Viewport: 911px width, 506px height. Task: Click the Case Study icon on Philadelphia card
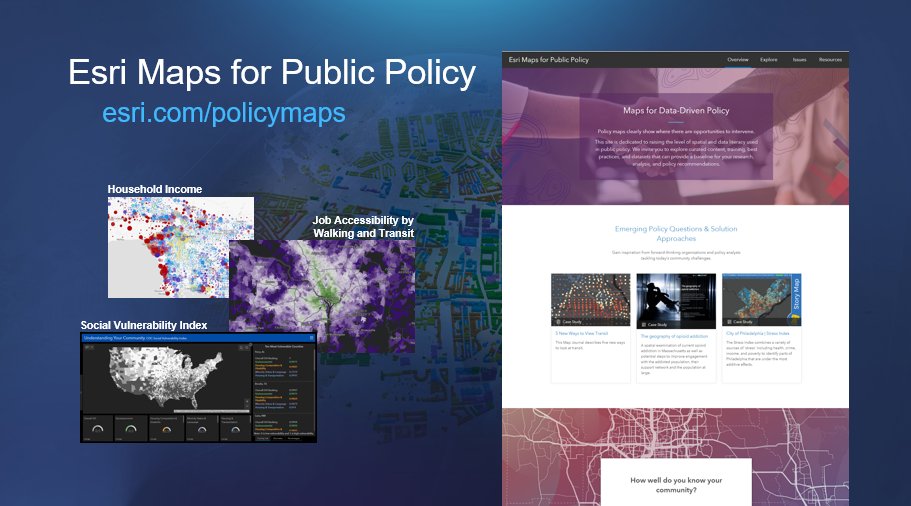729,322
